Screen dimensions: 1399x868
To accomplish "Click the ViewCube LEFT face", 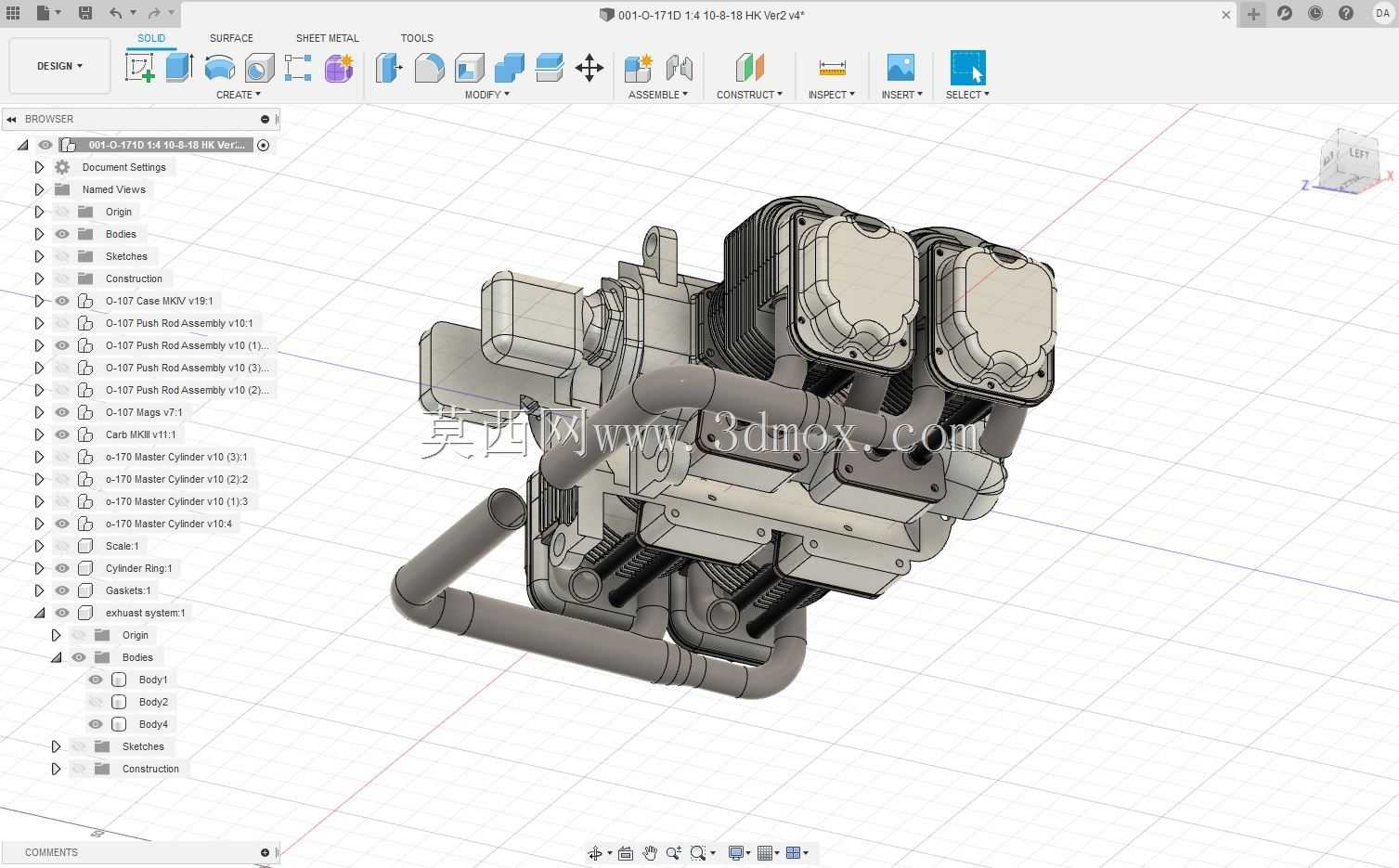I will (1358, 154).
